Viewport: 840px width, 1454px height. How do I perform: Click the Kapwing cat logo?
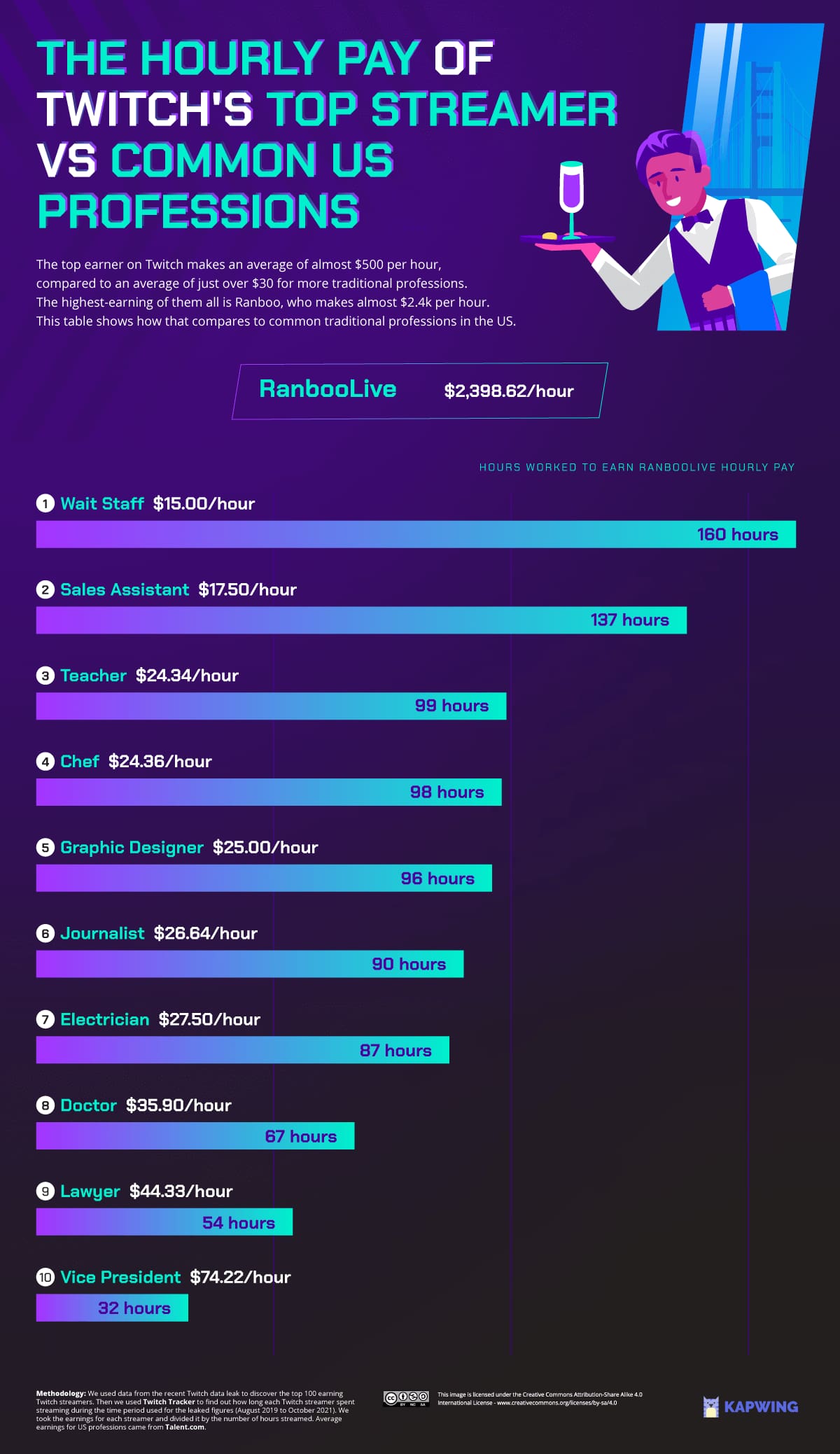pyautogui.click(x=711, y=1406)
